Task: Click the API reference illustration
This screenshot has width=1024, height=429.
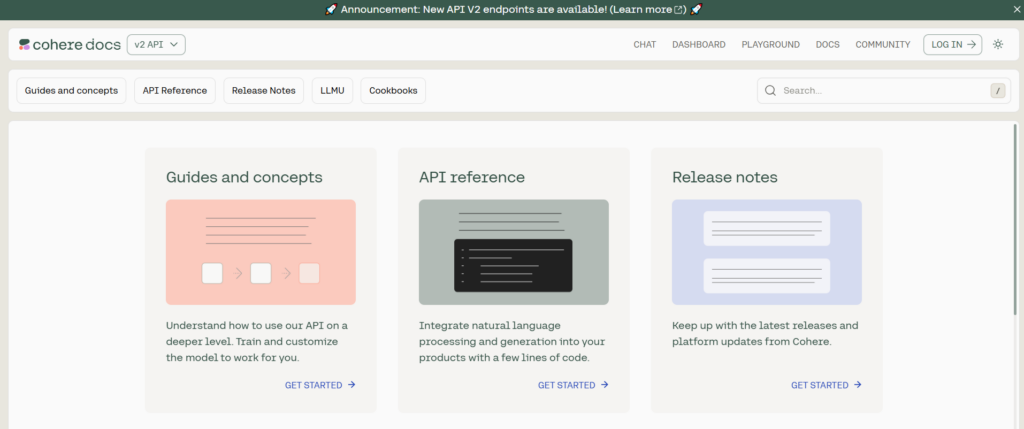Action: 514,252
